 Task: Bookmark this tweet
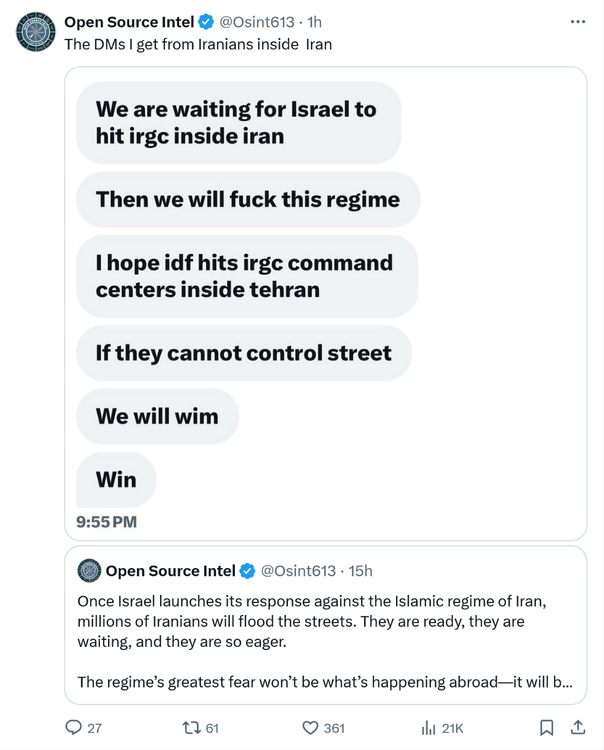(x=547, y=728)
